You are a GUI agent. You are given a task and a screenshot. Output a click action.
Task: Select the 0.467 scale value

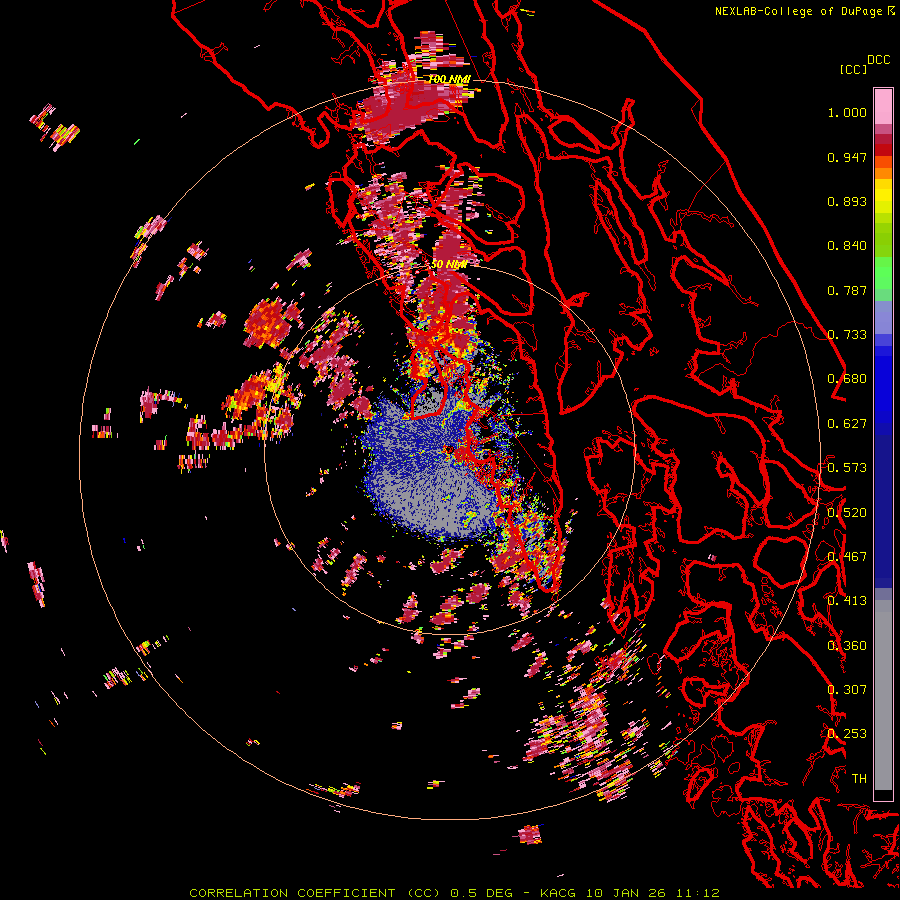847,557
